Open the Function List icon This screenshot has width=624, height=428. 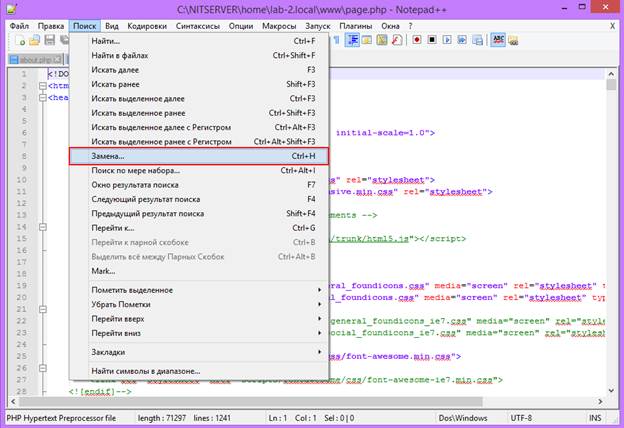(x=397, y=40)
